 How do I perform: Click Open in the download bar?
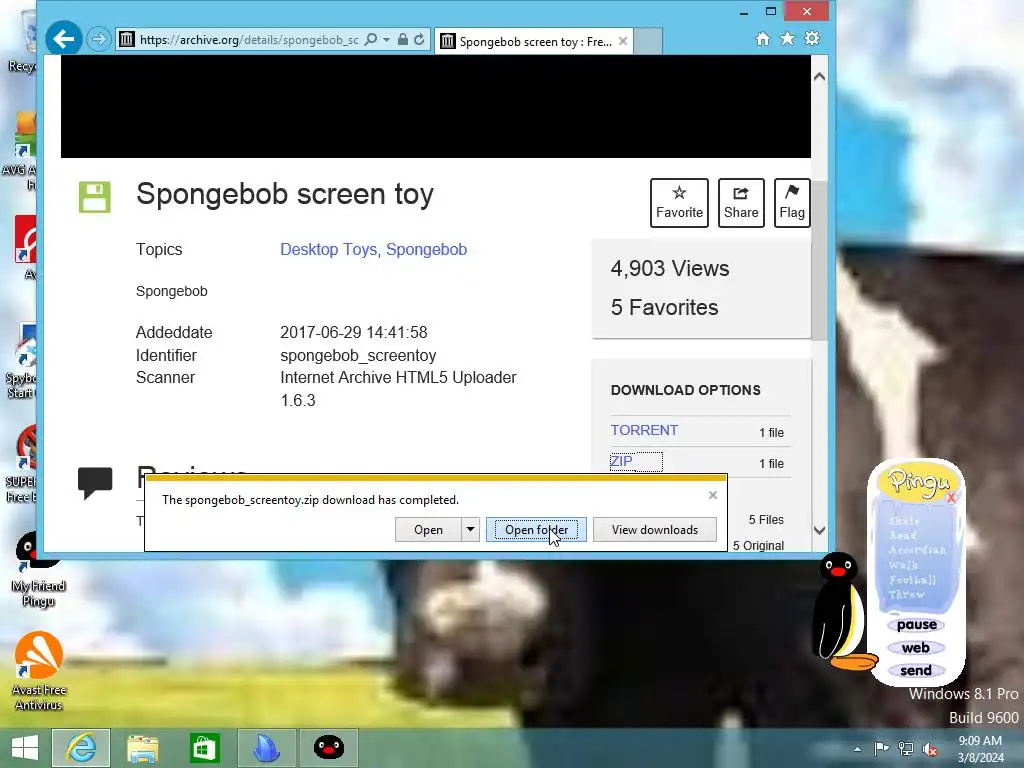(428, 530)
